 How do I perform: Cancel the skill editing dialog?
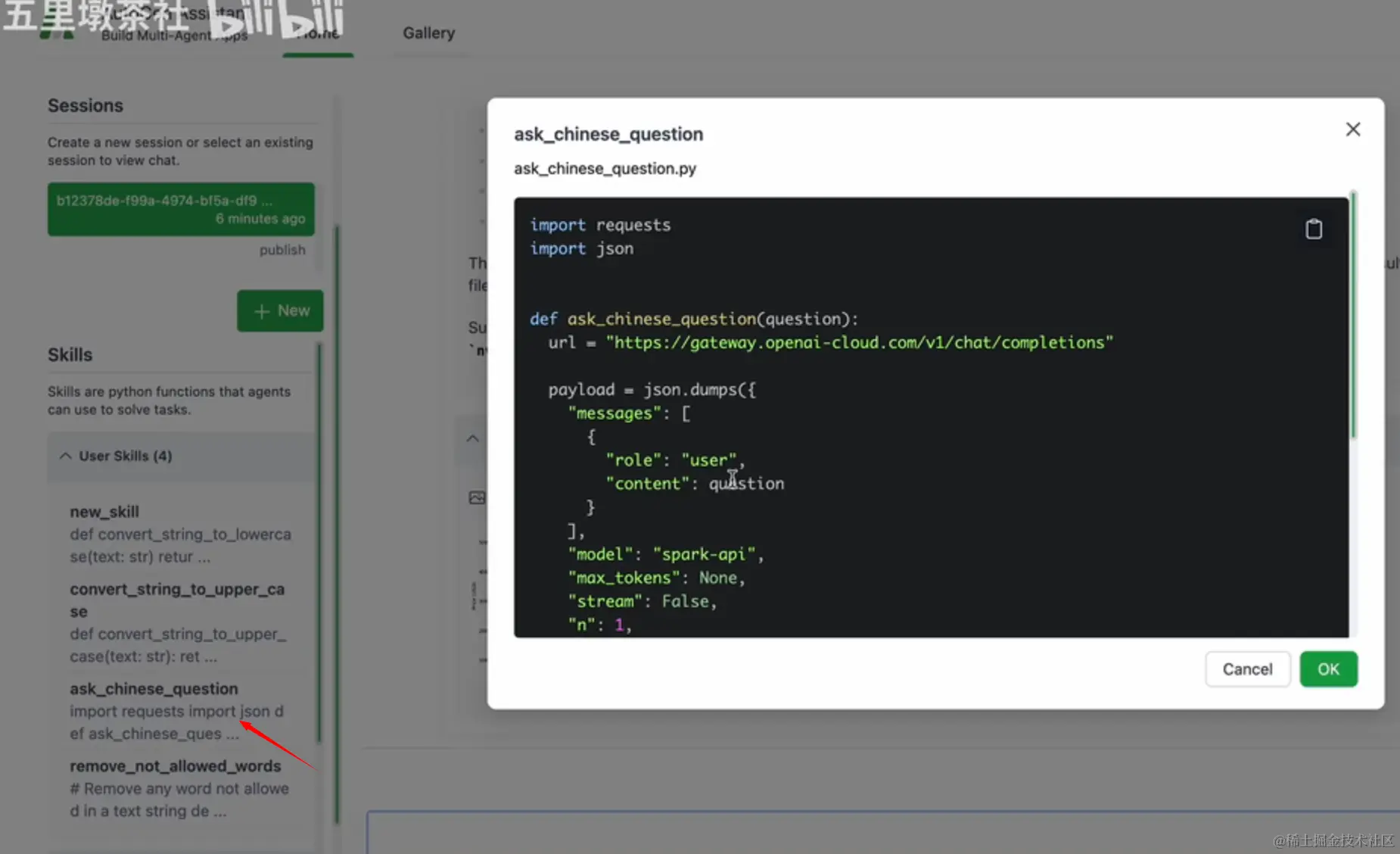point(1247,669)
